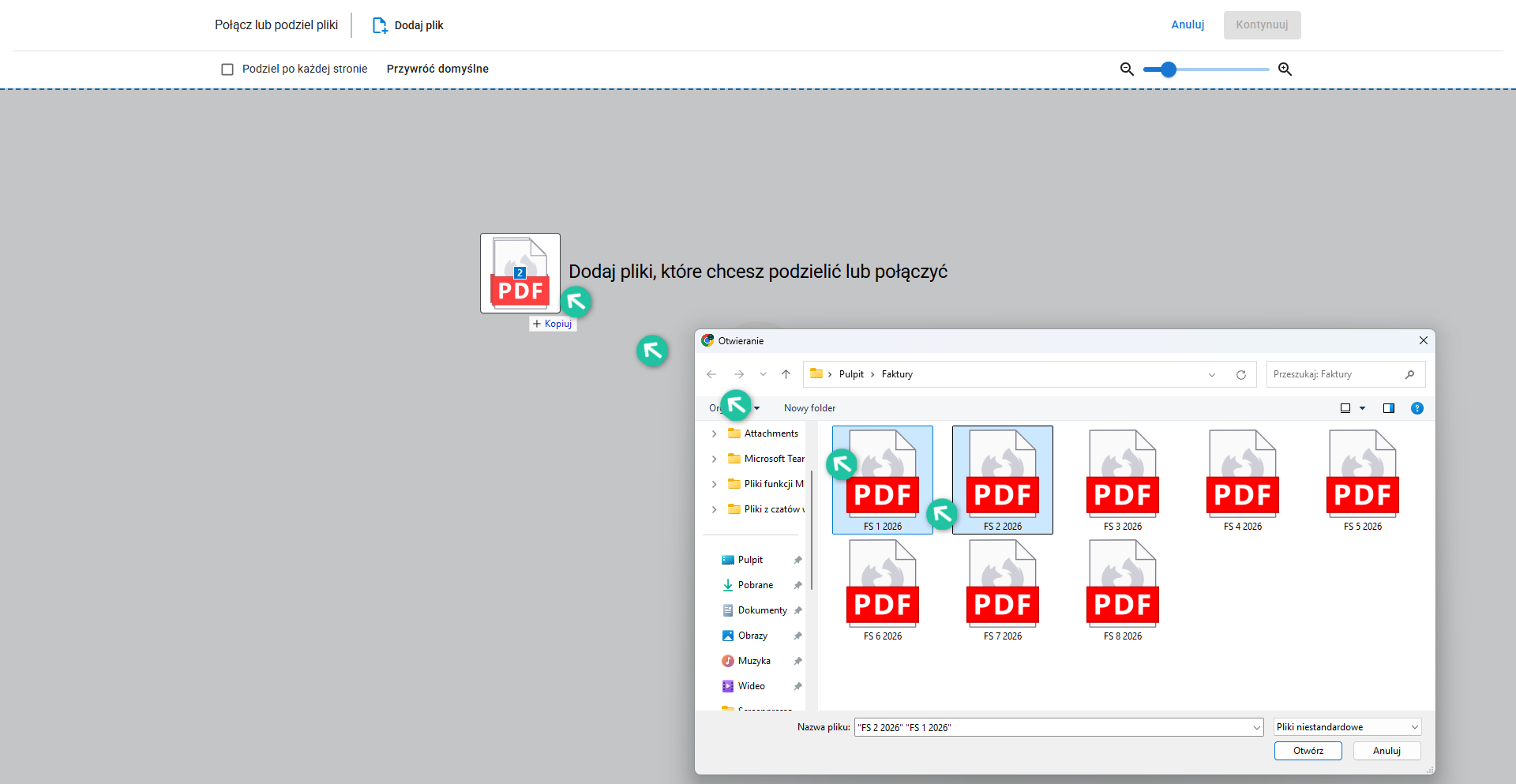Click the Otwórz button
This screenshot has height=784, width=1516.
pyautogui.click(x=1308, y=751)
